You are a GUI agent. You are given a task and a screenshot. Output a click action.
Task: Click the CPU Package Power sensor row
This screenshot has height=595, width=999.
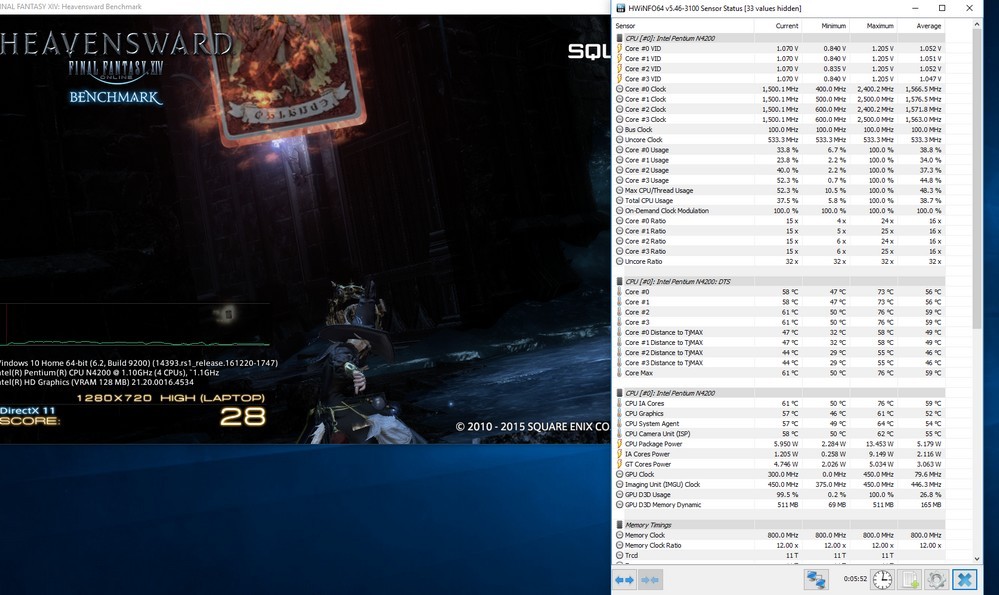pos(690,444)
